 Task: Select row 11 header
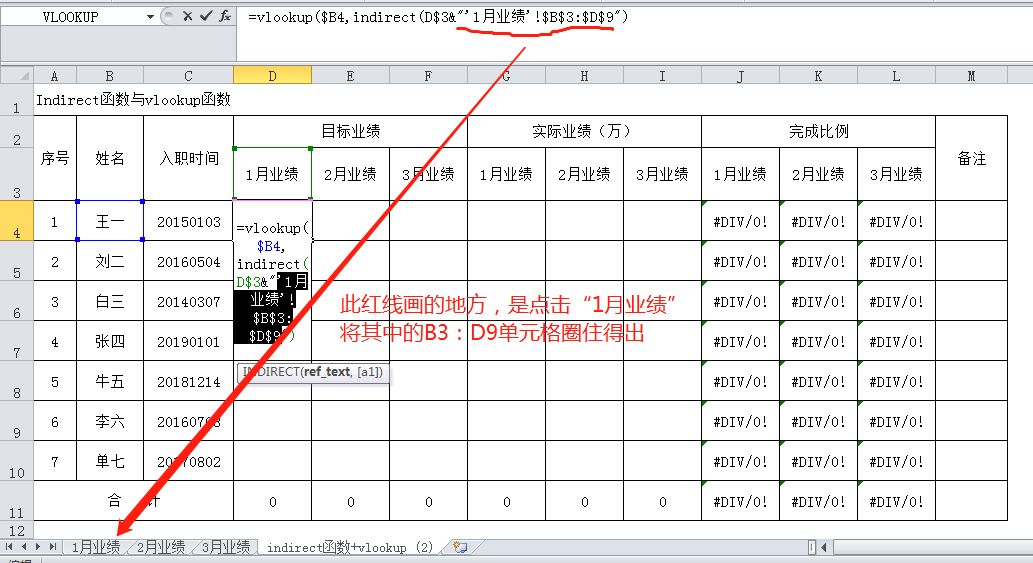pos(16,501)
